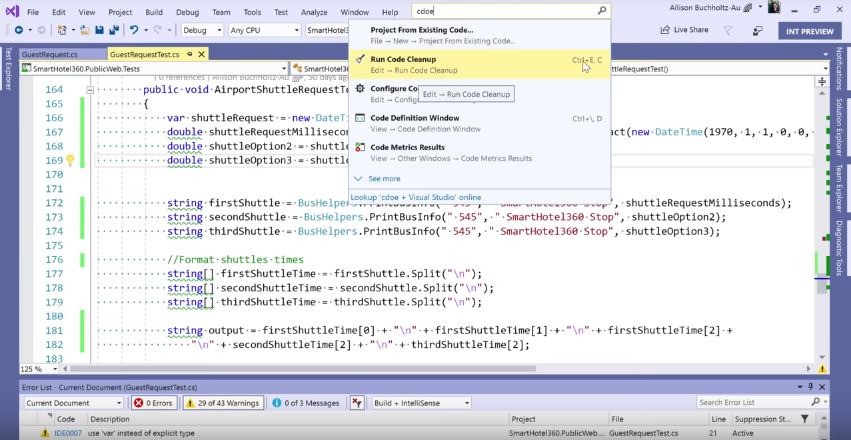
Task: Open the member navigation dropdown arrow
Action: (x=825, y=68)
